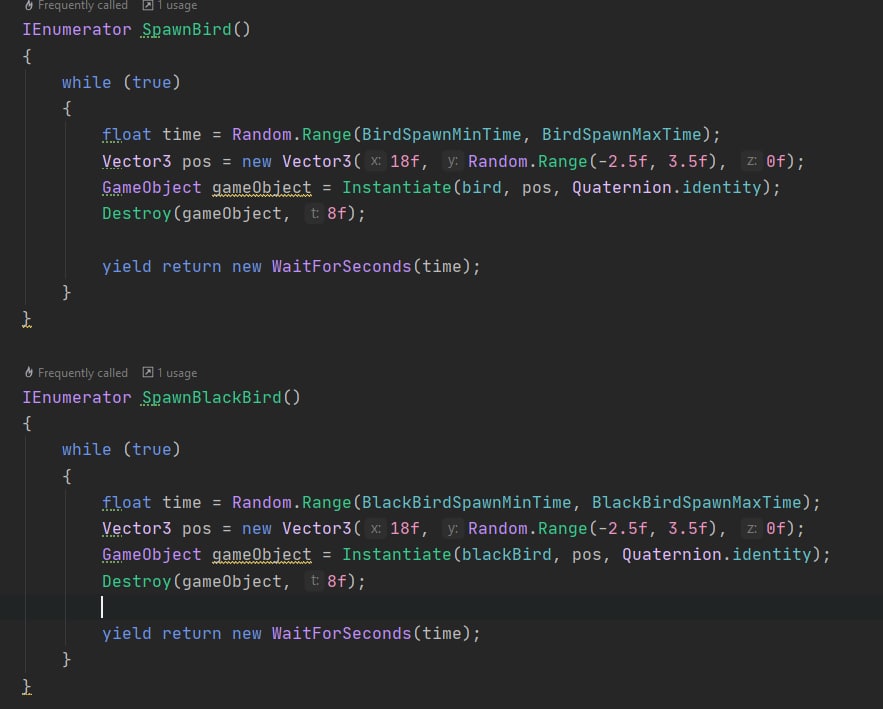
Task: Click the BirdSpawnMaxTime argument
Action: (x=622, y=135)
